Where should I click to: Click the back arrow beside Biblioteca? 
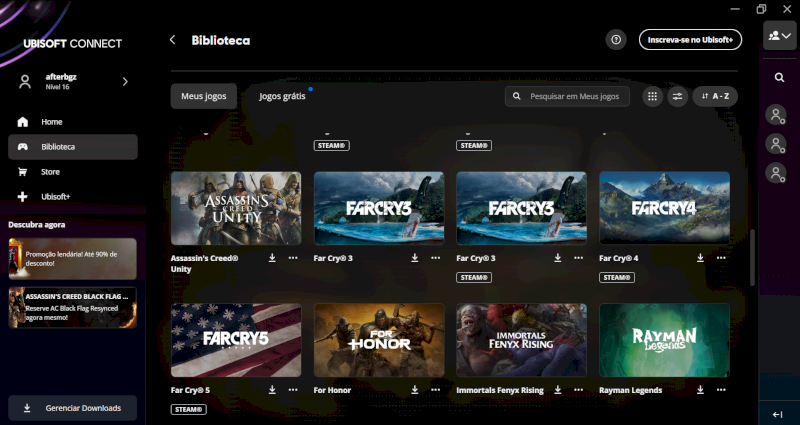(x=172, y=40)
